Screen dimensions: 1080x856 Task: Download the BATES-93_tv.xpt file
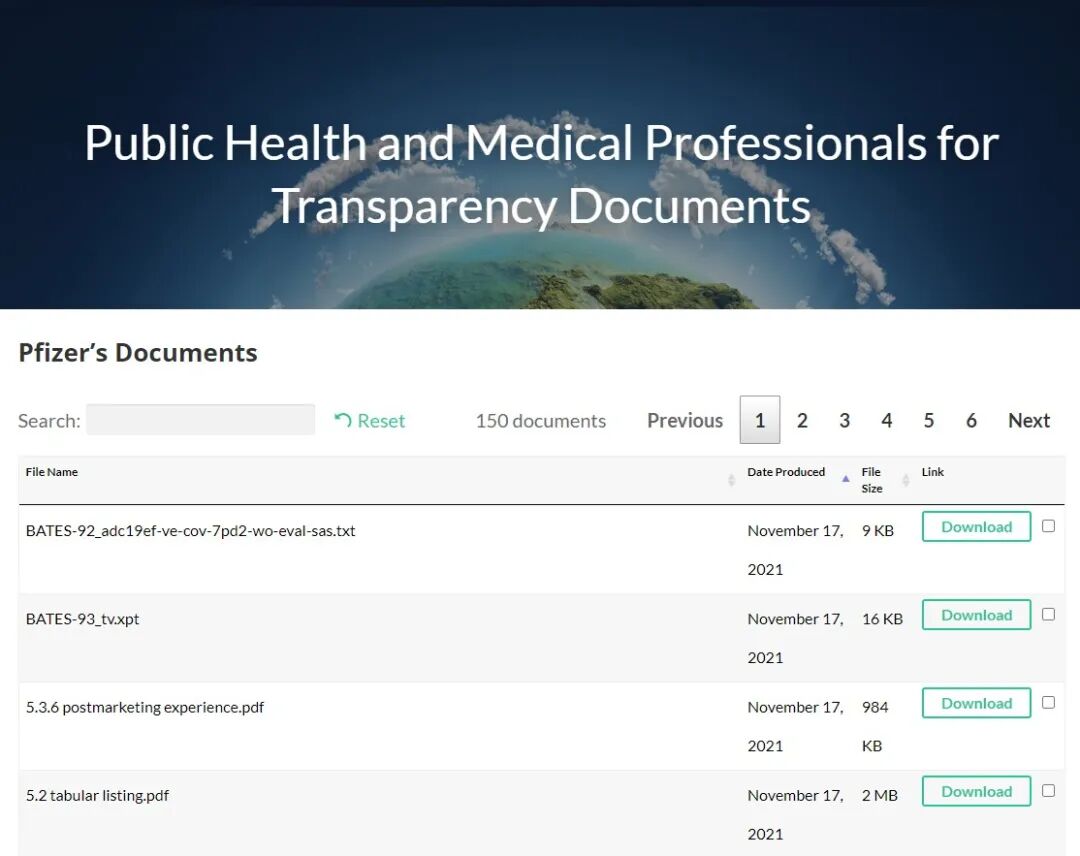pos(977,615)
